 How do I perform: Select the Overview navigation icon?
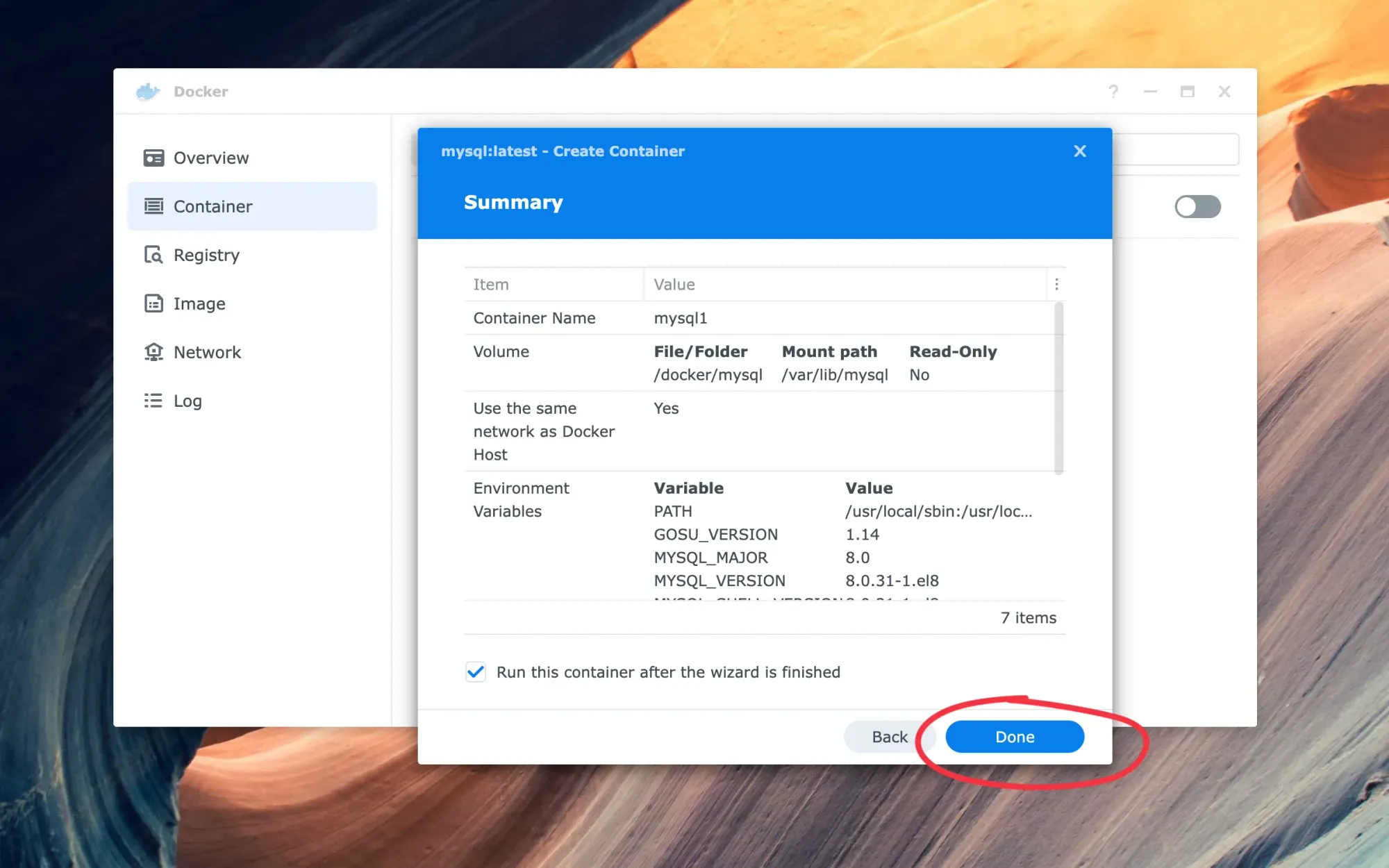pos(154,157)
